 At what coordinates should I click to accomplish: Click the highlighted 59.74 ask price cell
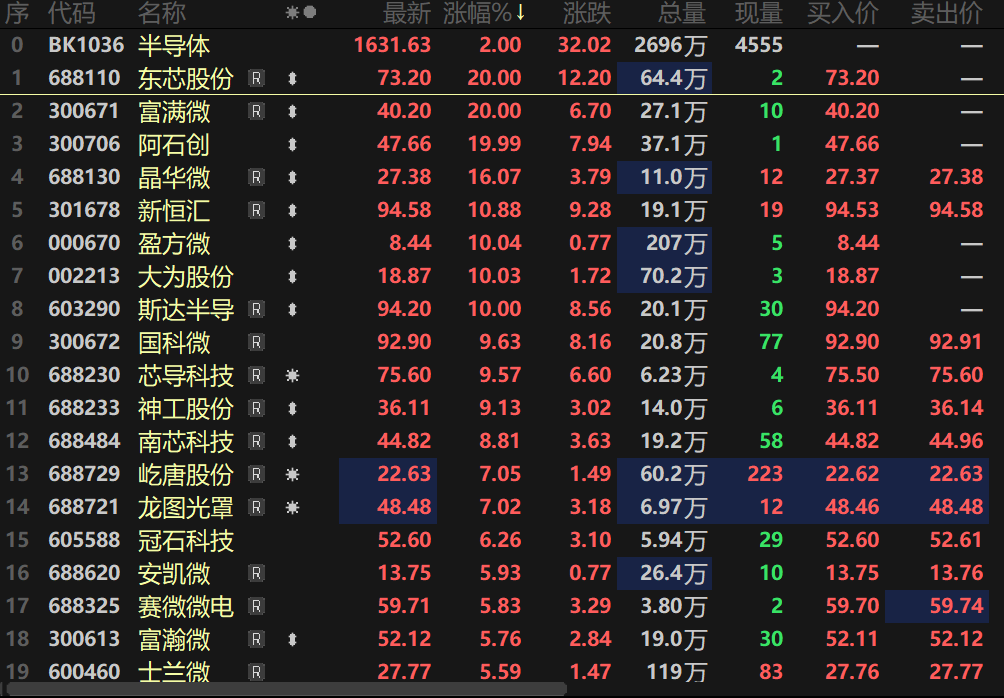point(937,606)
